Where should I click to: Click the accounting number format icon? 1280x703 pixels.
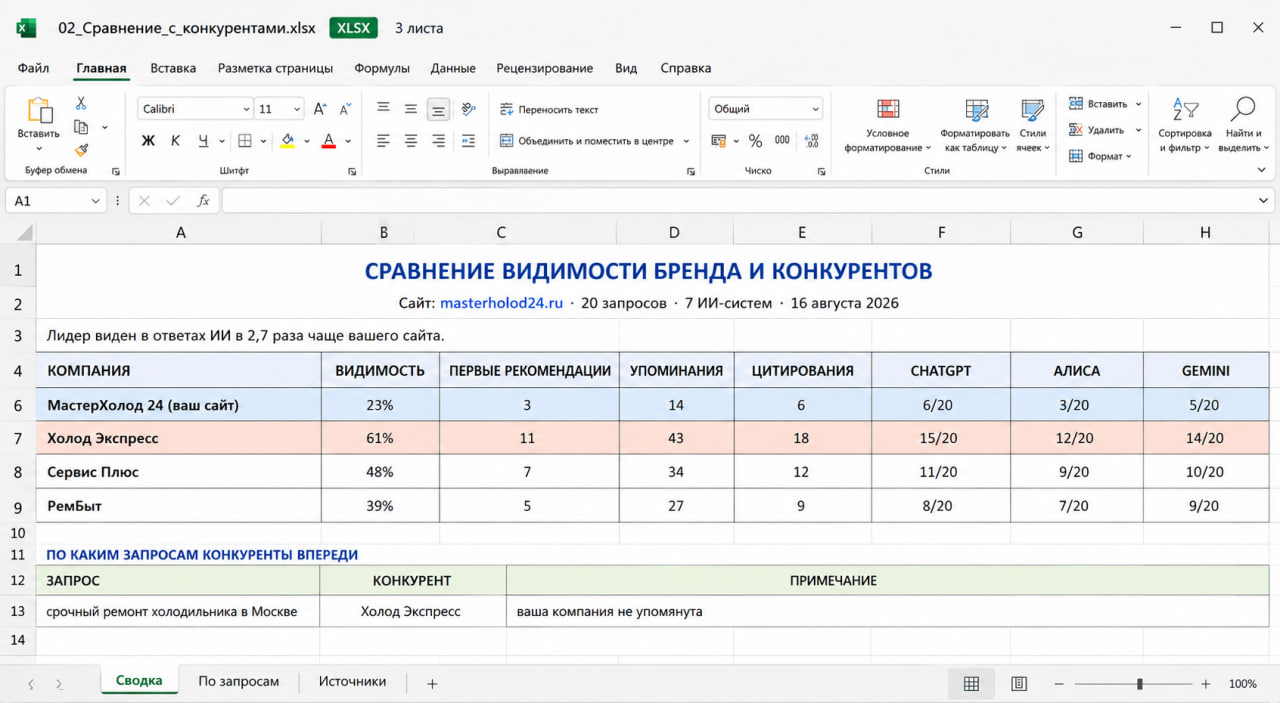(719, 141)
